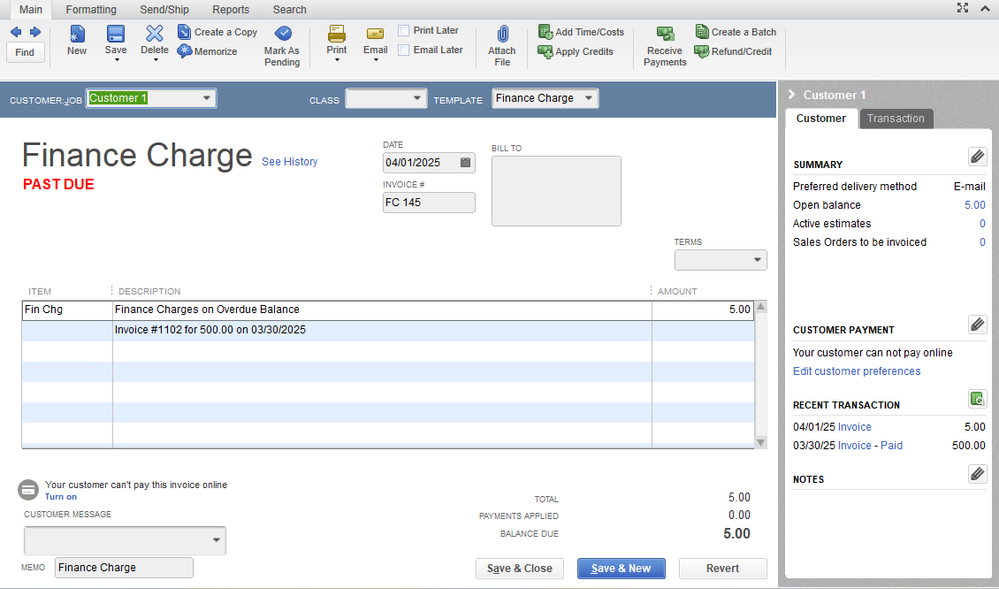Create a New invoice

click(77, 40)
